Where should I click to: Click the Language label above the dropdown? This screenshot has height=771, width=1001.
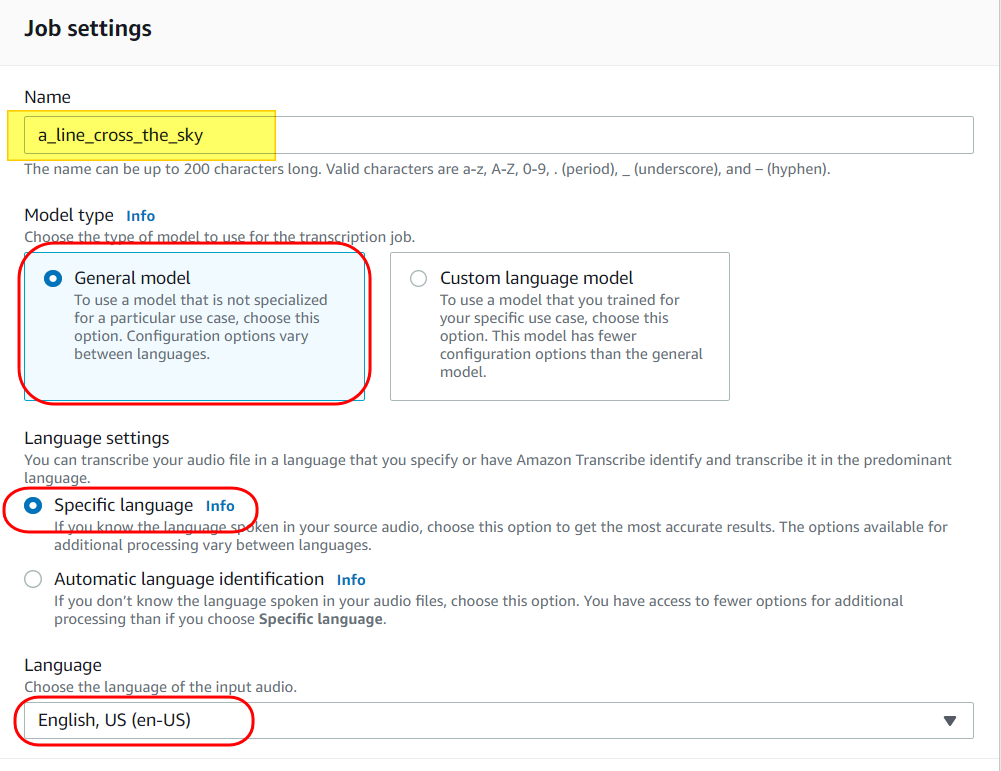pos(63,665)
